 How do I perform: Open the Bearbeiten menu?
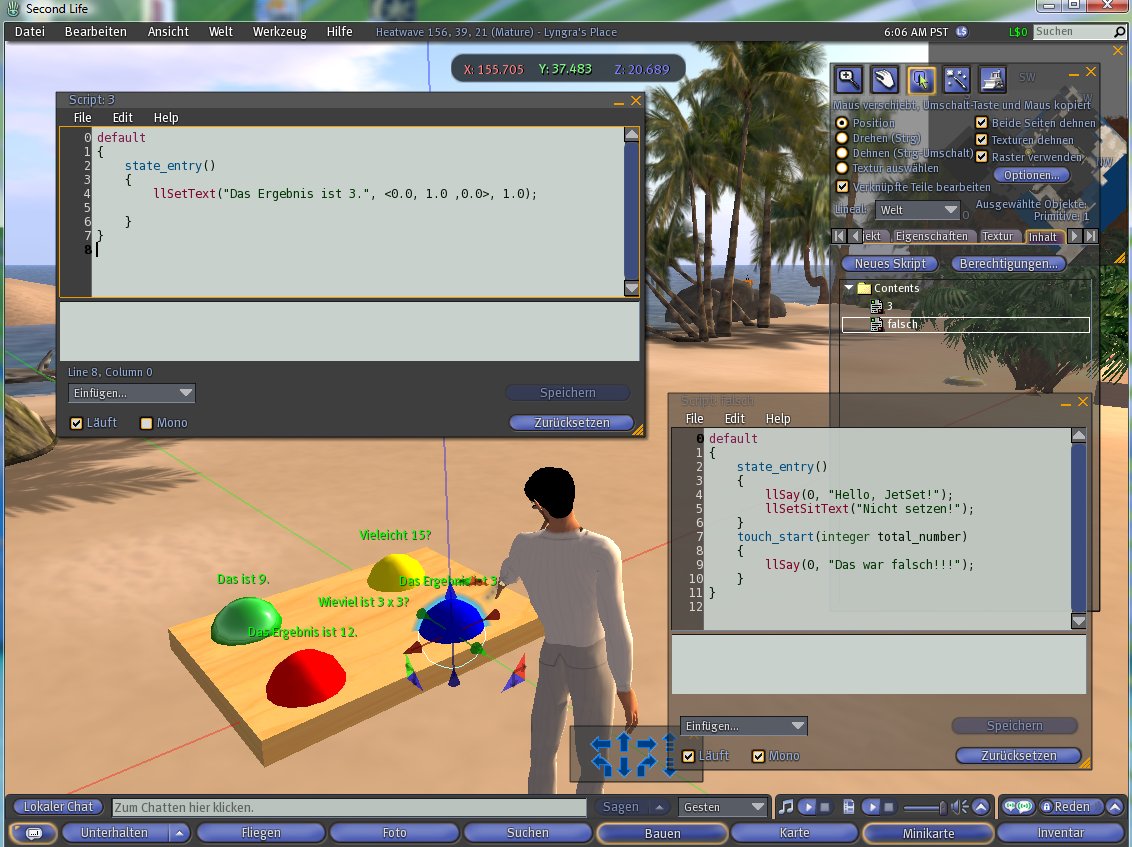pyautogui.click(x=95, y=32)
